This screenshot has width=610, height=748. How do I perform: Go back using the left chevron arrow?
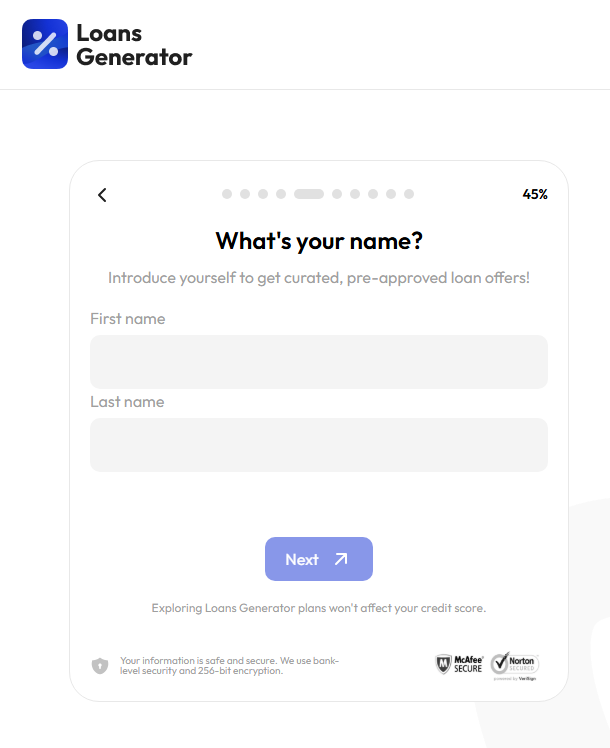point(102,195)
